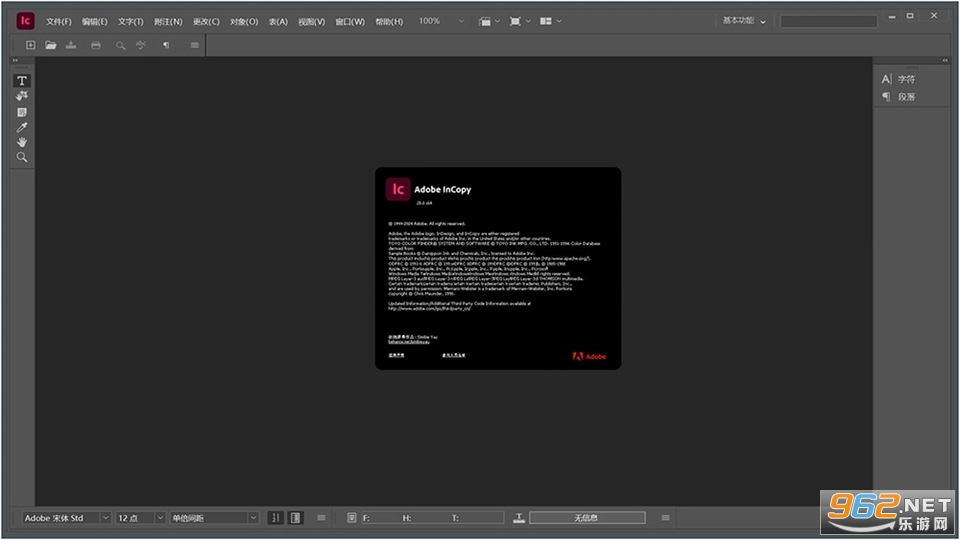
Task: Minimize the InCopy window
Action: [x=892, y=17]
